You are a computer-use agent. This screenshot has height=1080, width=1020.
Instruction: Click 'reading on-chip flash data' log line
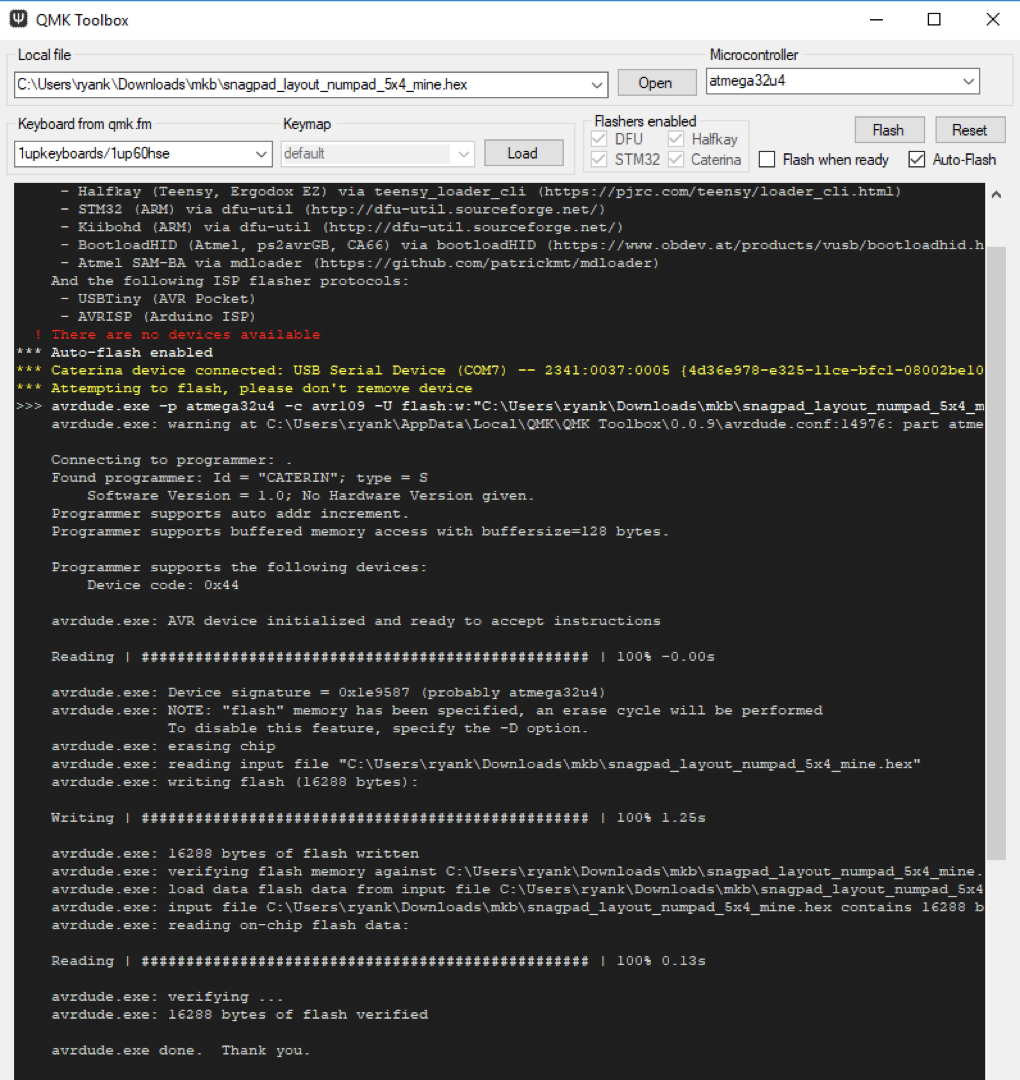tap(230, 925)
